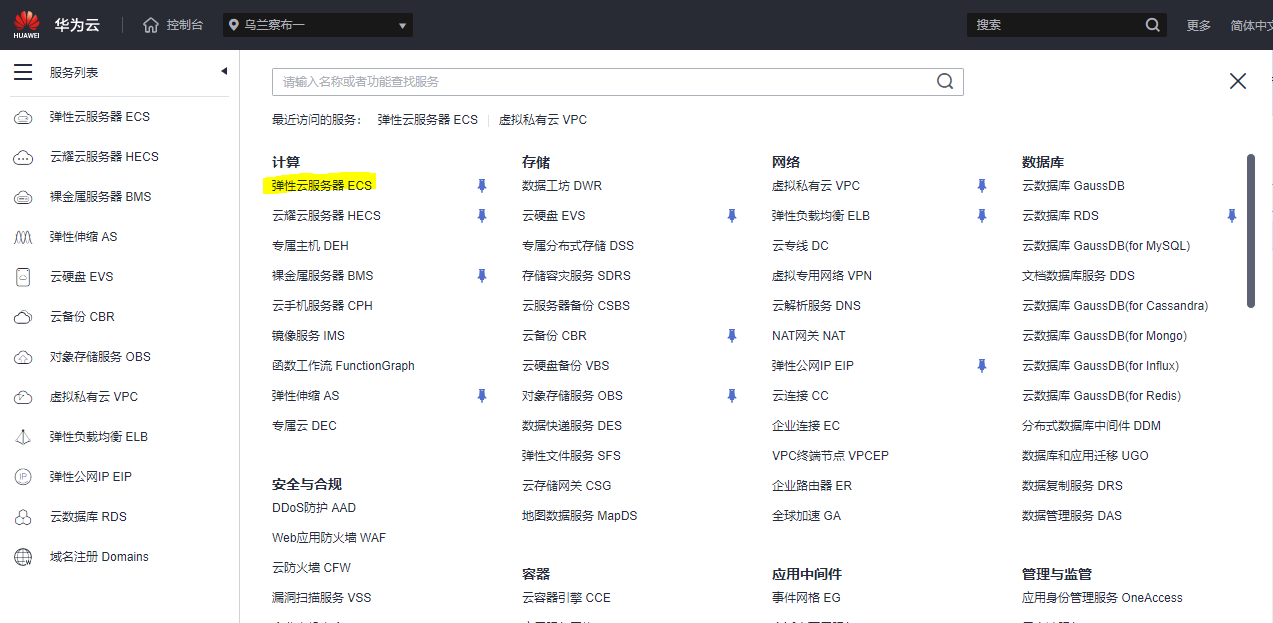Screen dimensions: 1273x623
Task: Open 虚拟私有云 VPC from recently visited services
Action: pos(544,119)
